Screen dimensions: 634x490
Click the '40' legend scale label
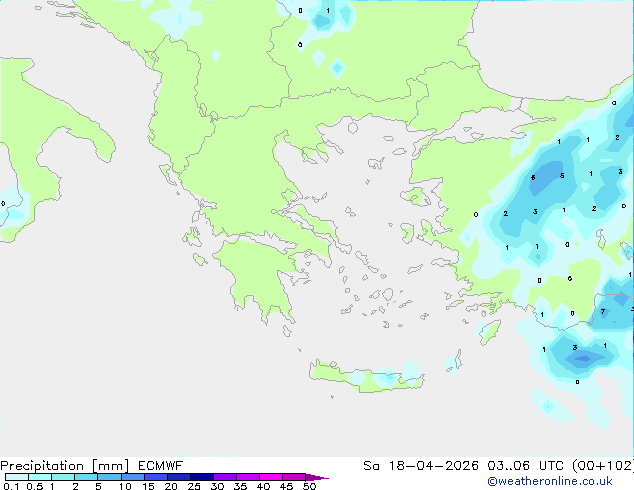click(x=263, y=486)
